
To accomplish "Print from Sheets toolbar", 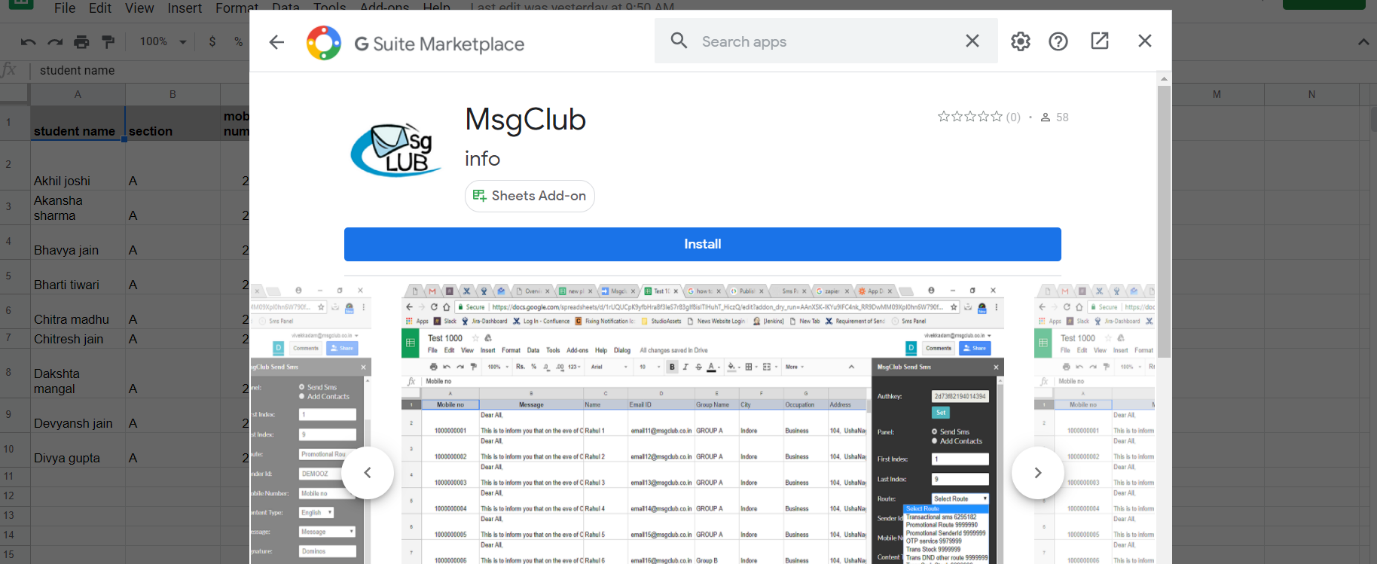I will [82, 42].
